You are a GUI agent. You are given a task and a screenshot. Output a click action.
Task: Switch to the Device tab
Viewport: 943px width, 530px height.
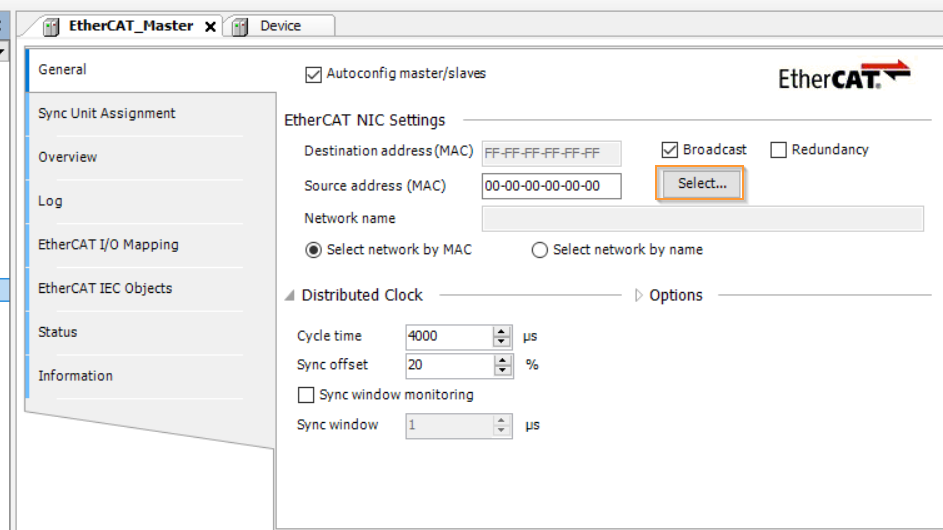pos(280,26)
